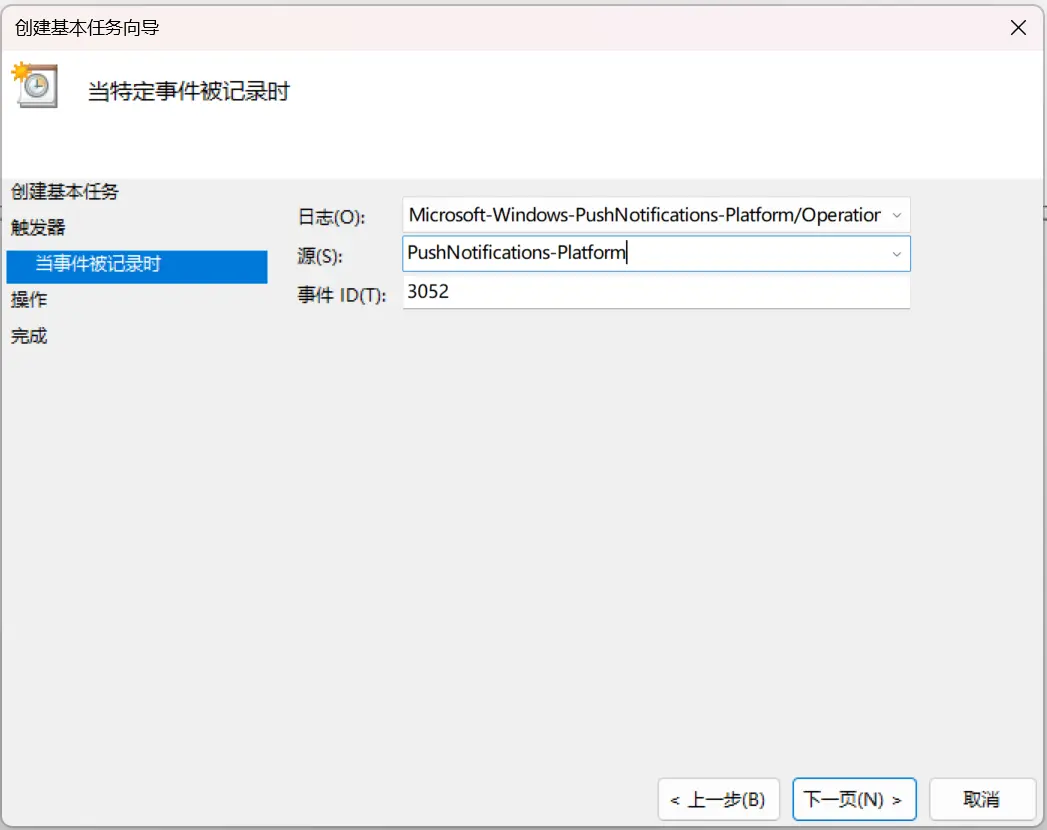This screenshot has height=830, width=1047.
Task: Click the 当特定事件被记录时 page heading
Action: 189,92
